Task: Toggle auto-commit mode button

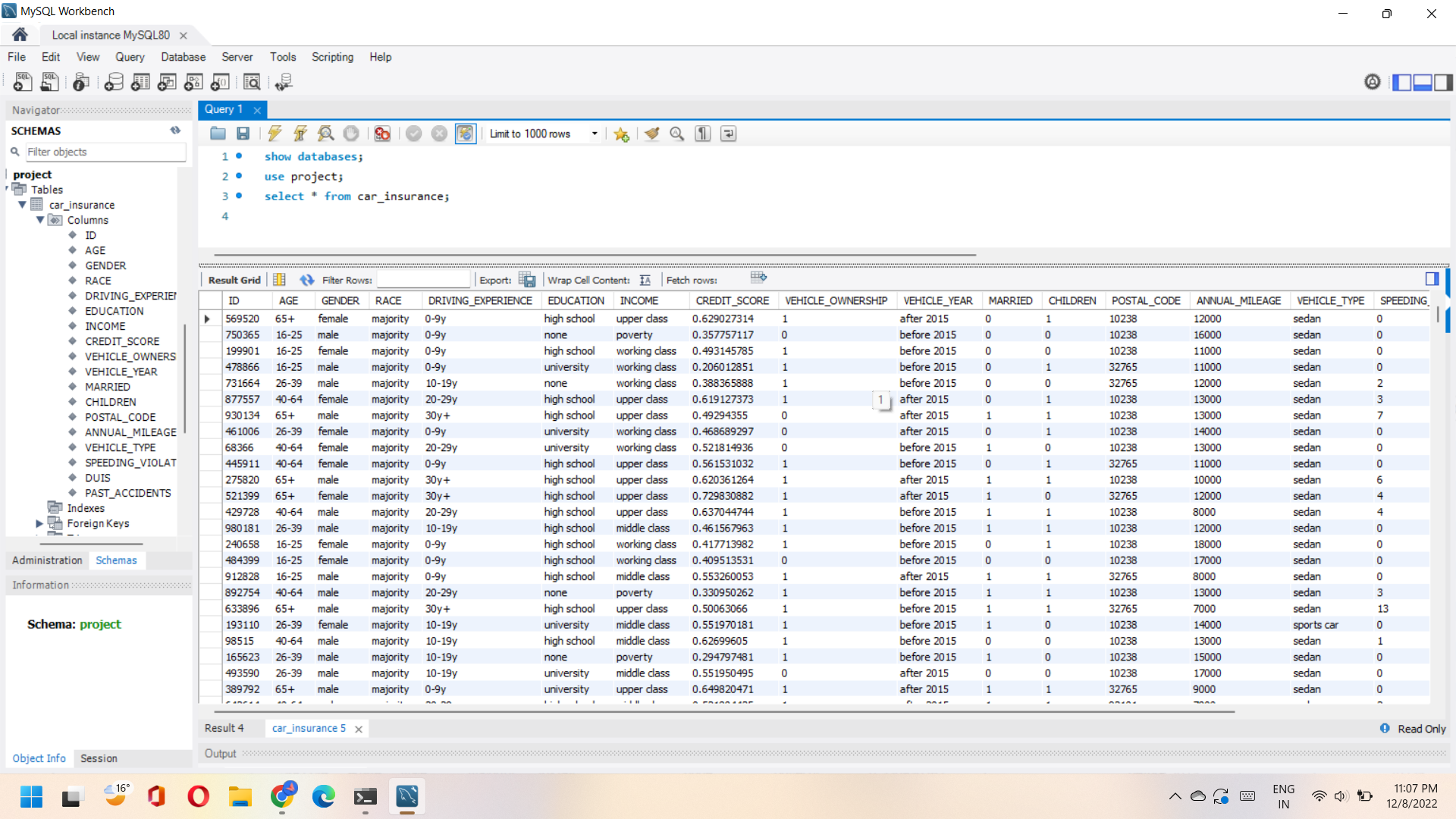Action: [465, 133]
